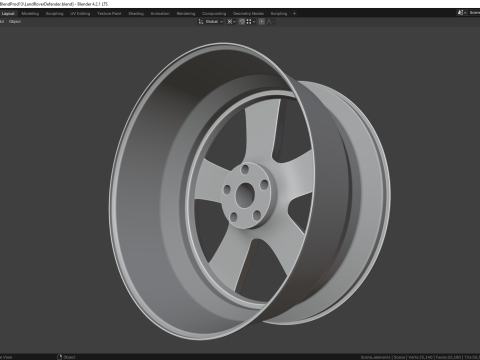
Task: Toggle proportional editing icon
Action: [262, 22]
